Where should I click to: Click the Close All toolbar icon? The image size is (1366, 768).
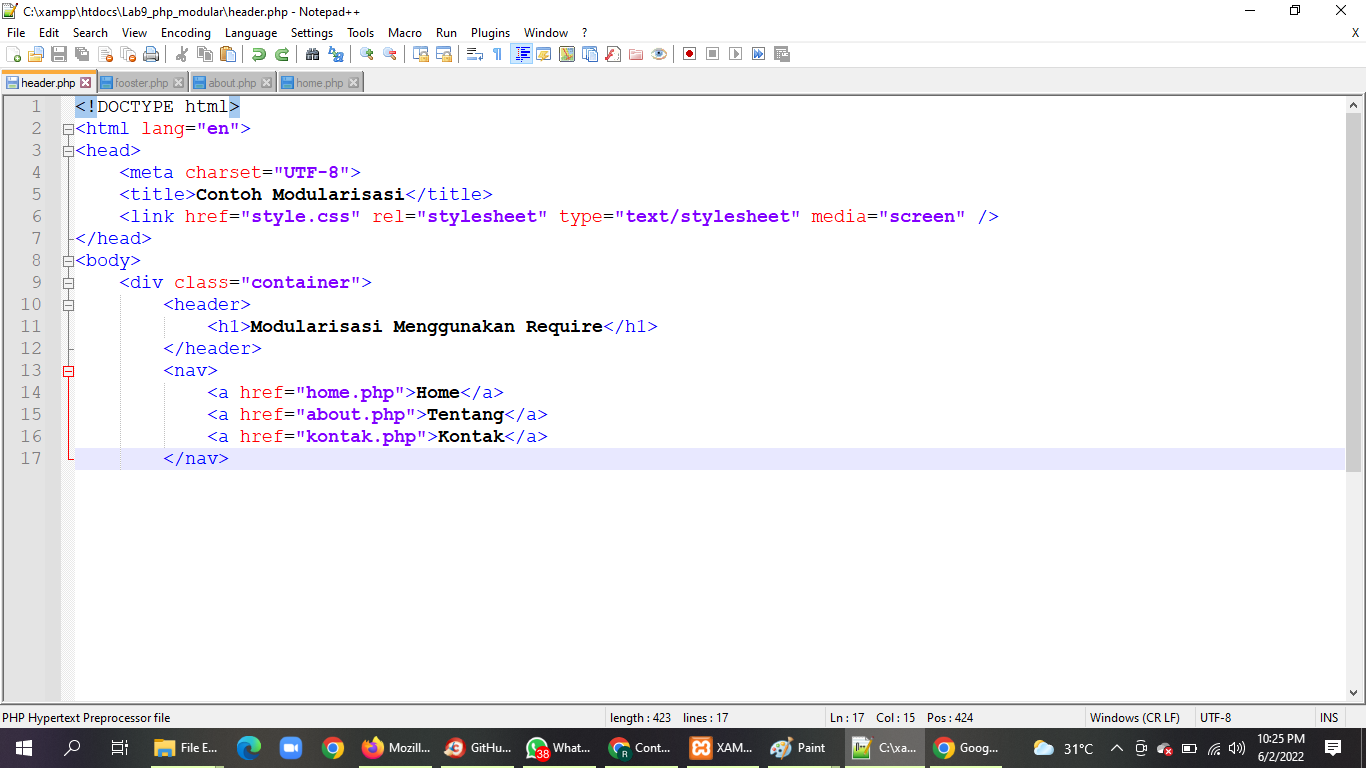coord(128,54)
